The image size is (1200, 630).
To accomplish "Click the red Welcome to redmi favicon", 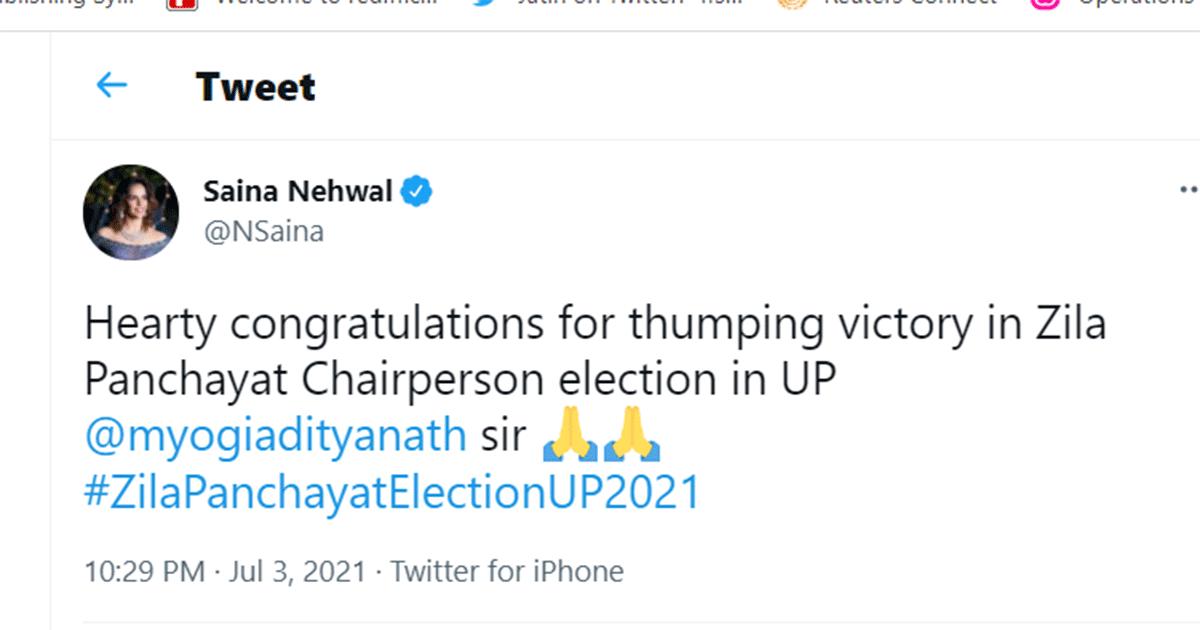I will (x=181, y=5).
